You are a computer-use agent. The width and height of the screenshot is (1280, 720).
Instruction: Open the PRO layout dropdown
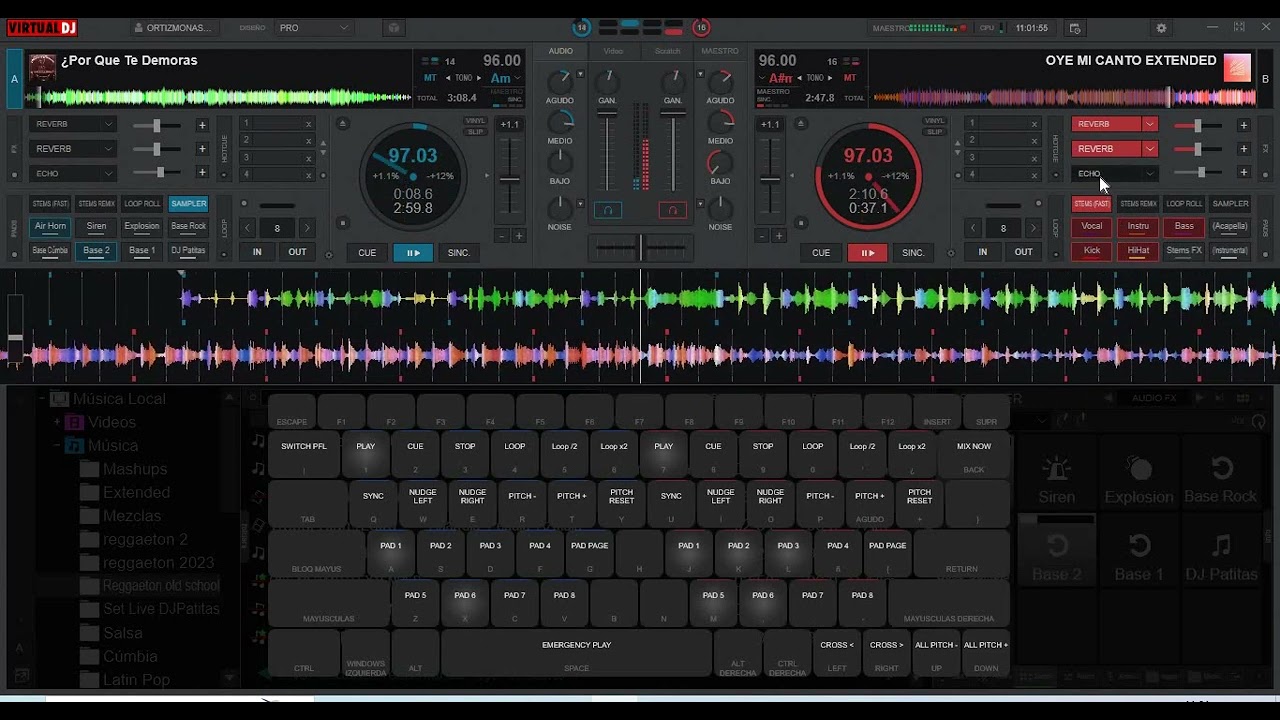[313, 28]
